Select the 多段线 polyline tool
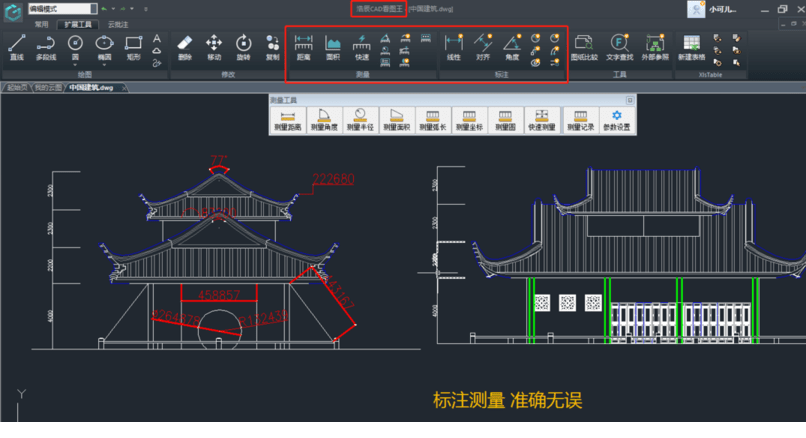This screenshot has width=806, height=438. (46, 46)
